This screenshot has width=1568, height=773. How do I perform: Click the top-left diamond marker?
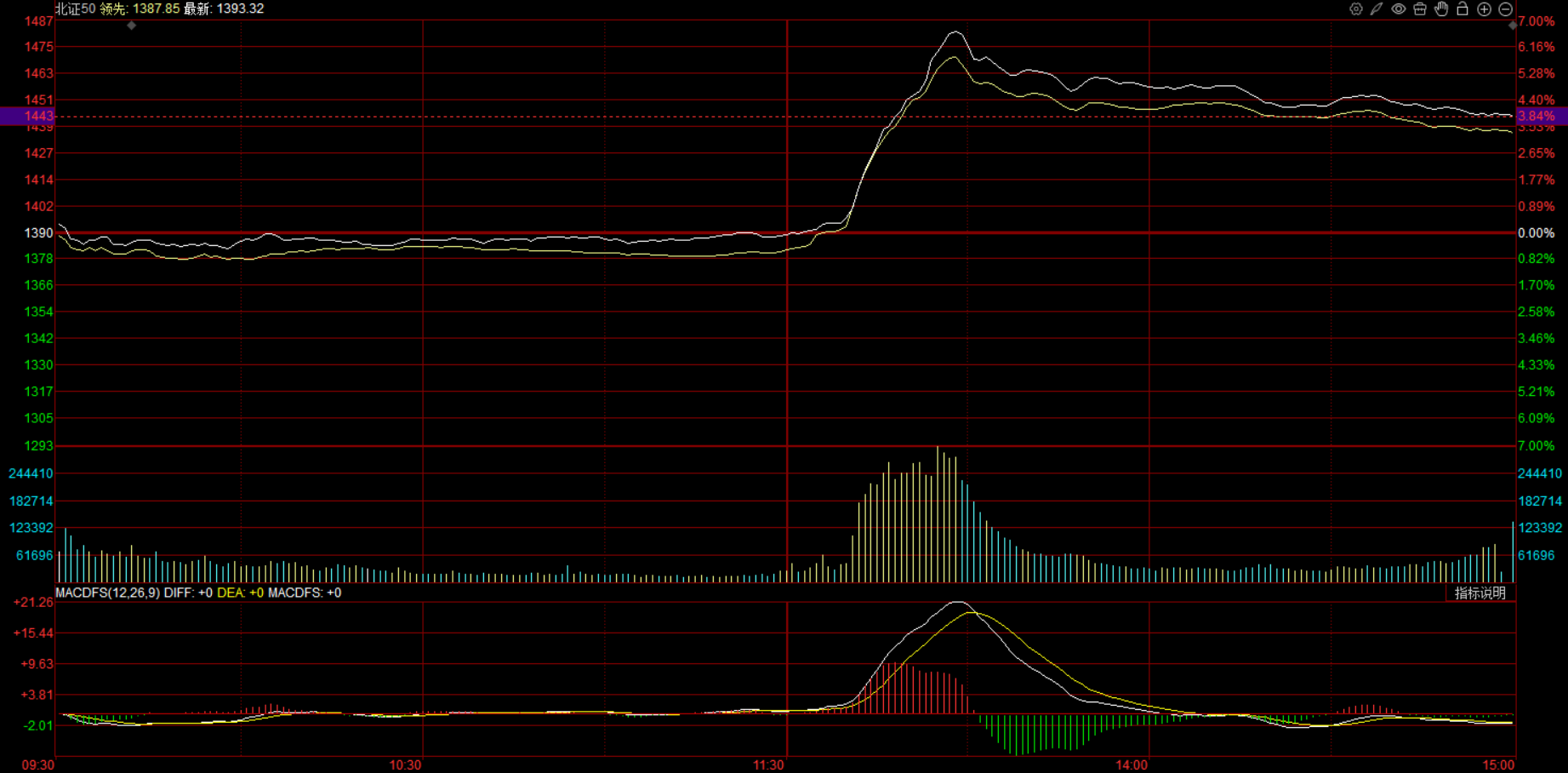131,26
